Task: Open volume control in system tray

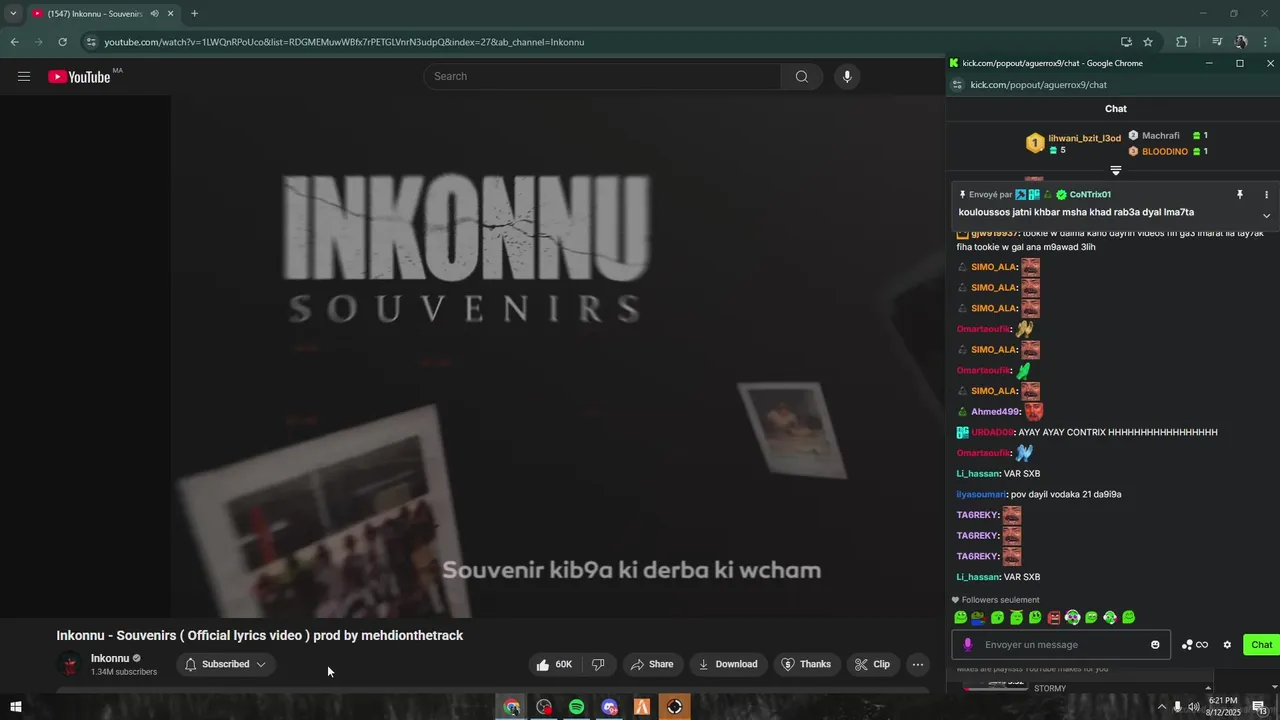Action: (1193, 707)
